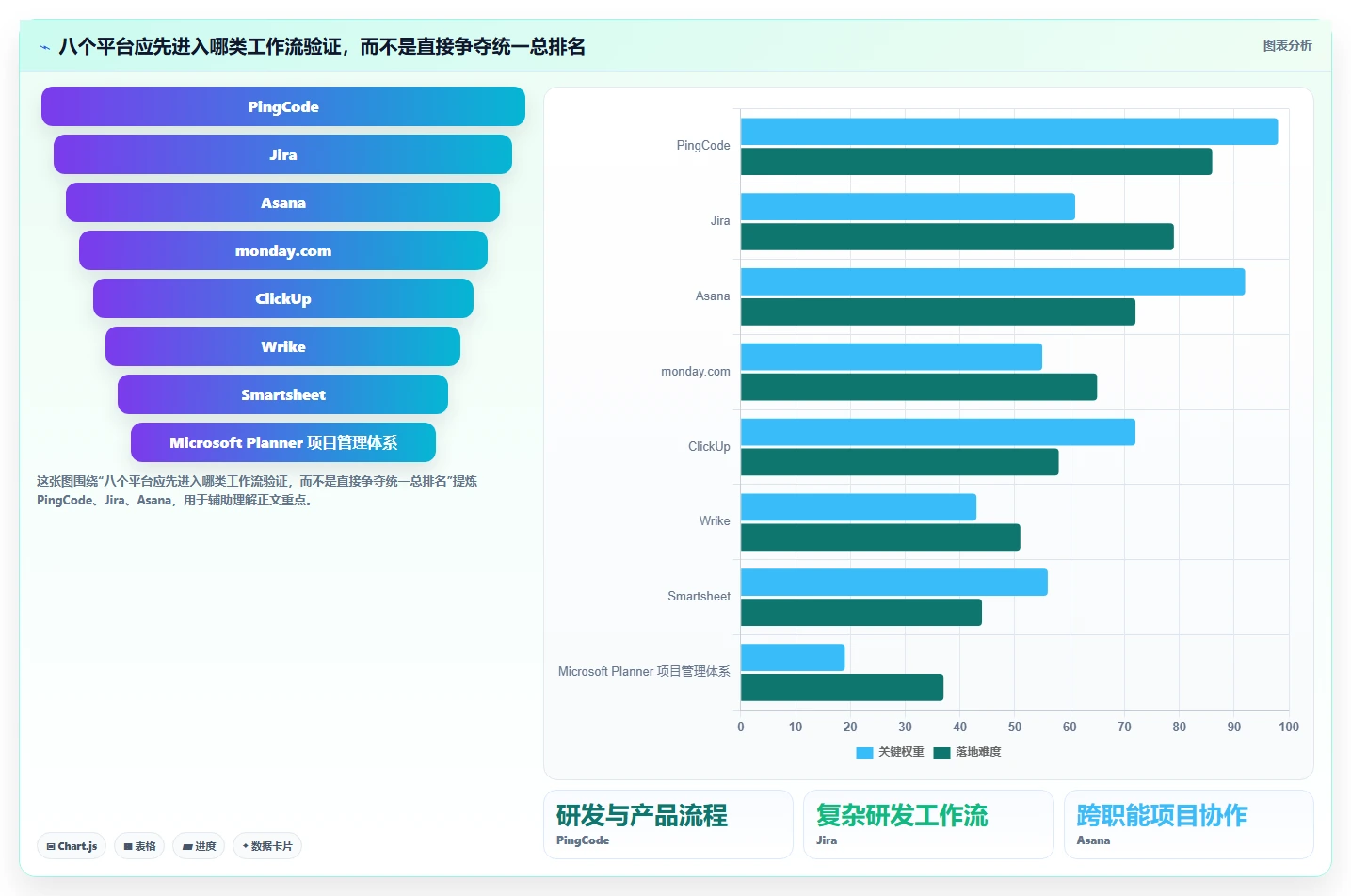The image size is (1351, 896).
Task: Click PingCode green 落地难度 bar in chart
Action: [976, 162]
